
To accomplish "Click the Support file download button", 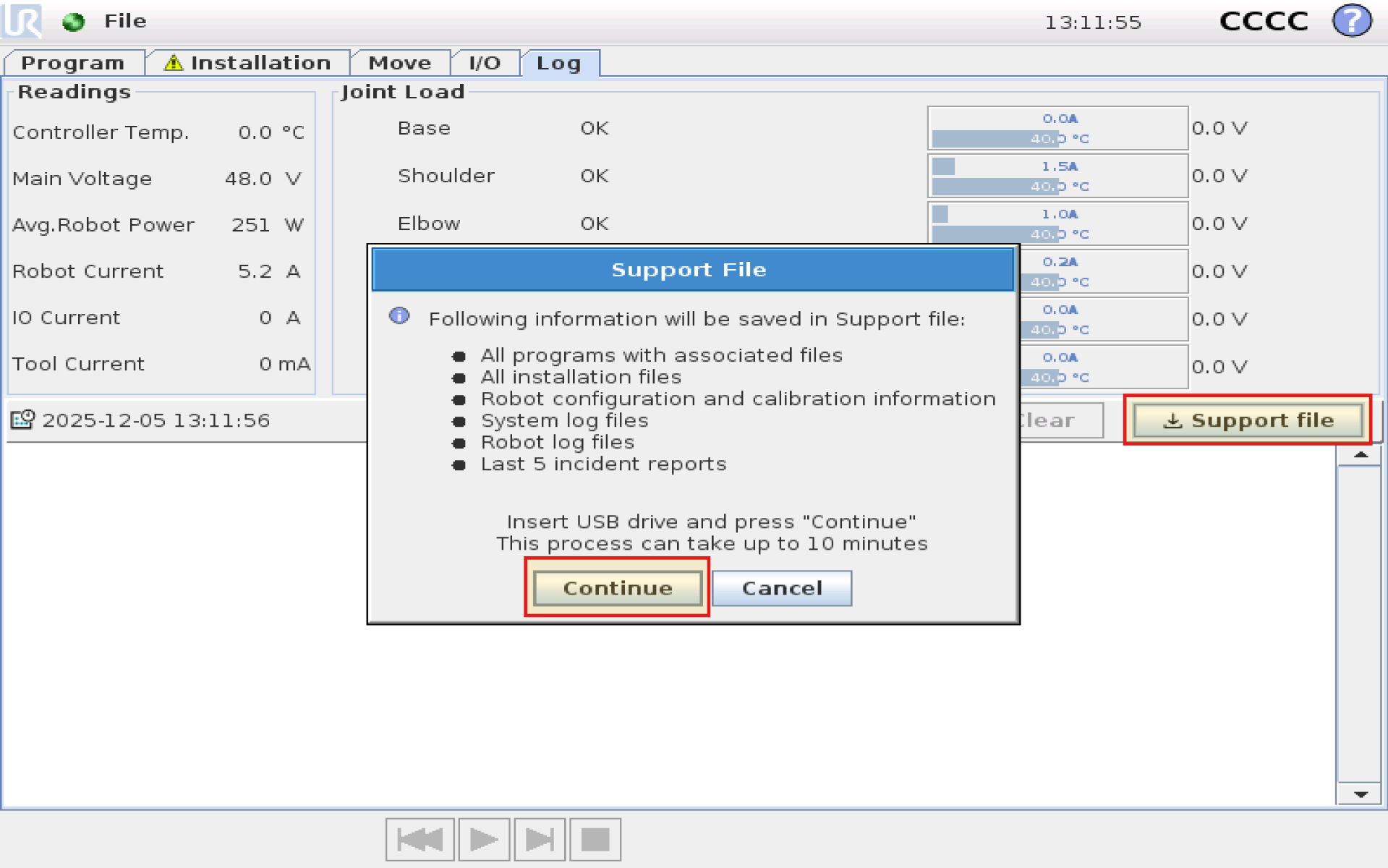I will tap(1247, 420).
